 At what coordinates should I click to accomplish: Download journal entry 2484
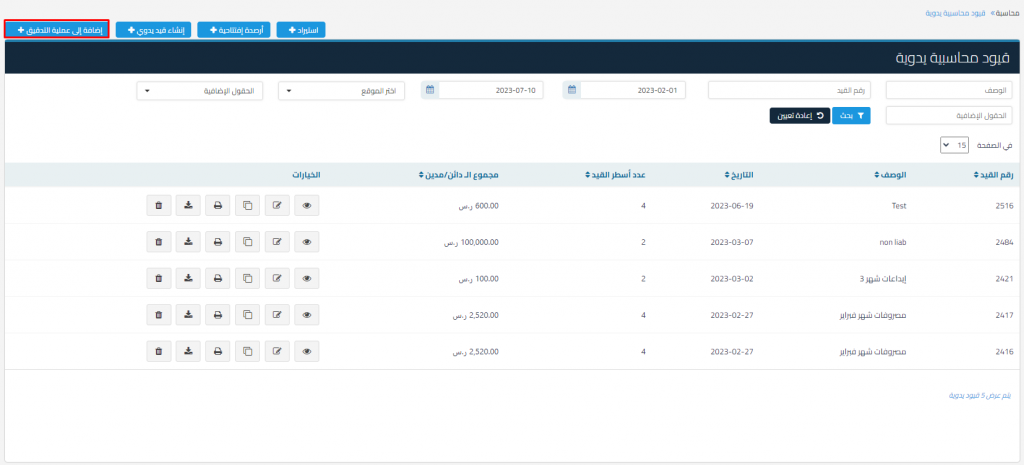(x=188, y=242)
